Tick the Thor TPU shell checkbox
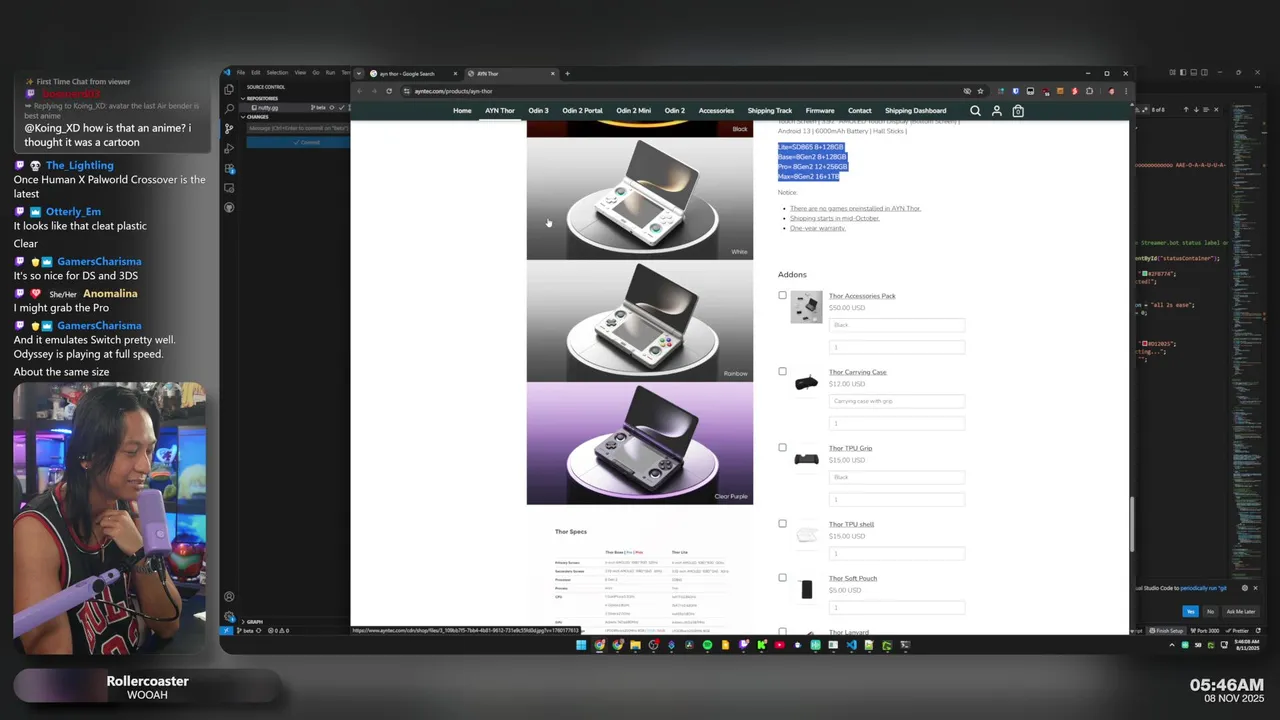The image size is (1280, 720). point(782,523)
